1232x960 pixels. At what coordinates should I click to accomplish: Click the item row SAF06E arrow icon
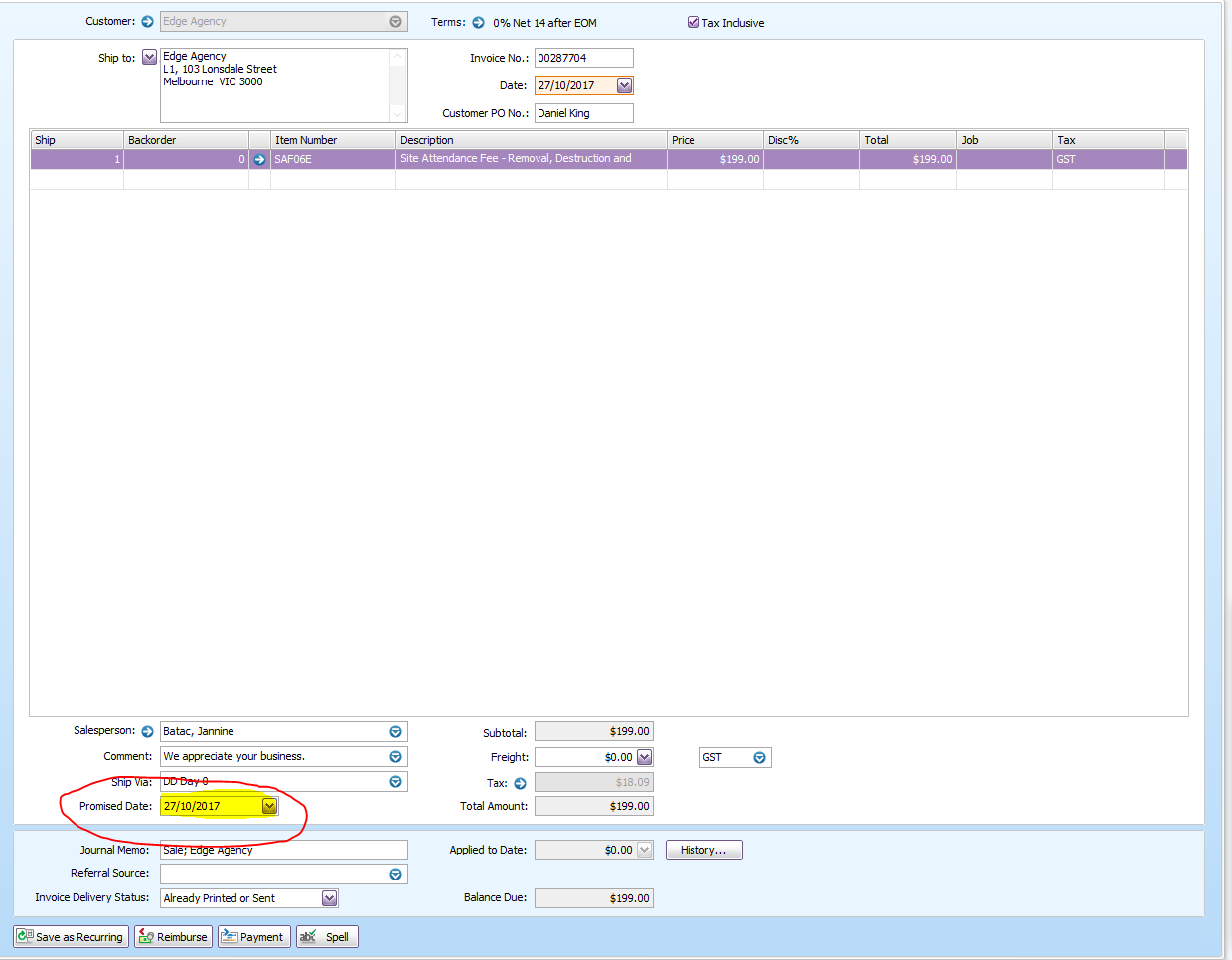[x=259, y=159]
